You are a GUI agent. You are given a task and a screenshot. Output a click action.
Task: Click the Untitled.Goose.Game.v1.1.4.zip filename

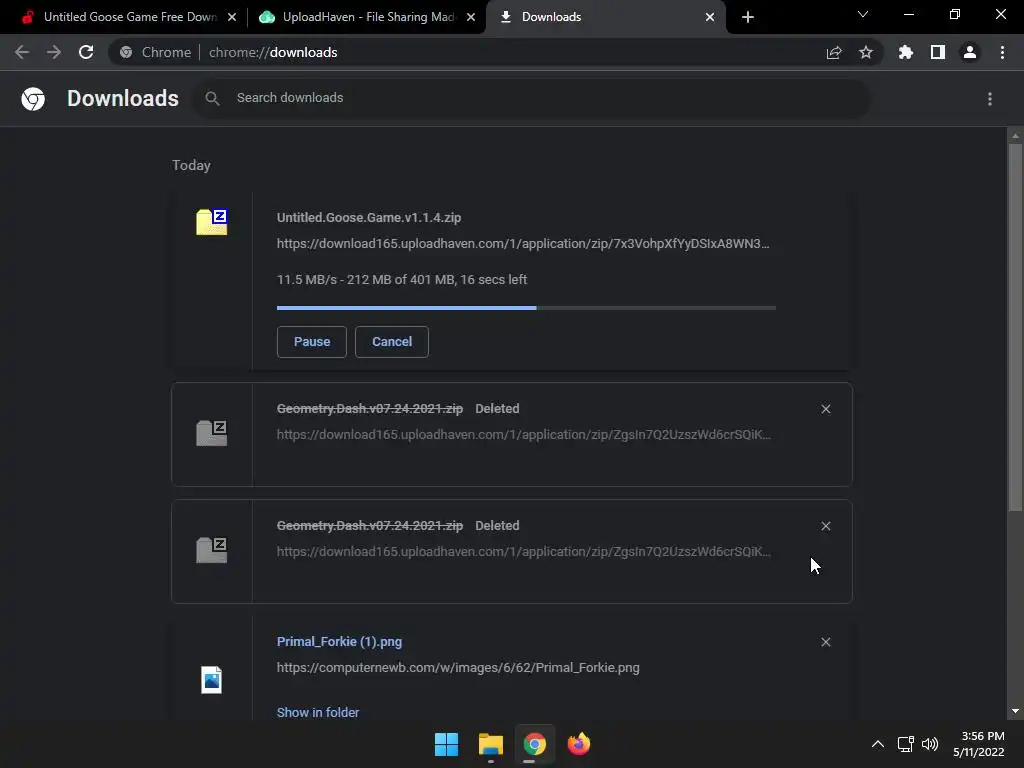pyautogui.click(x=369, y=217)
